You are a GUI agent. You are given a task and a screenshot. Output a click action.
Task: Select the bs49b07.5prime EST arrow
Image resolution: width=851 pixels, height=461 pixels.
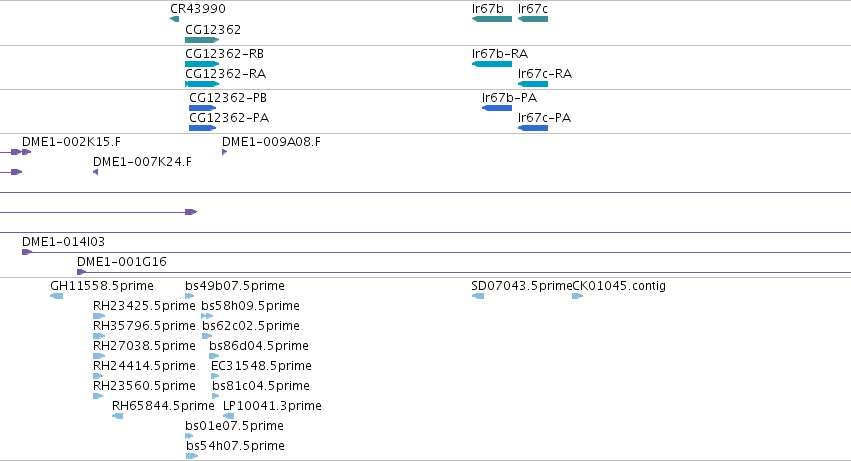tap(189, 296)
